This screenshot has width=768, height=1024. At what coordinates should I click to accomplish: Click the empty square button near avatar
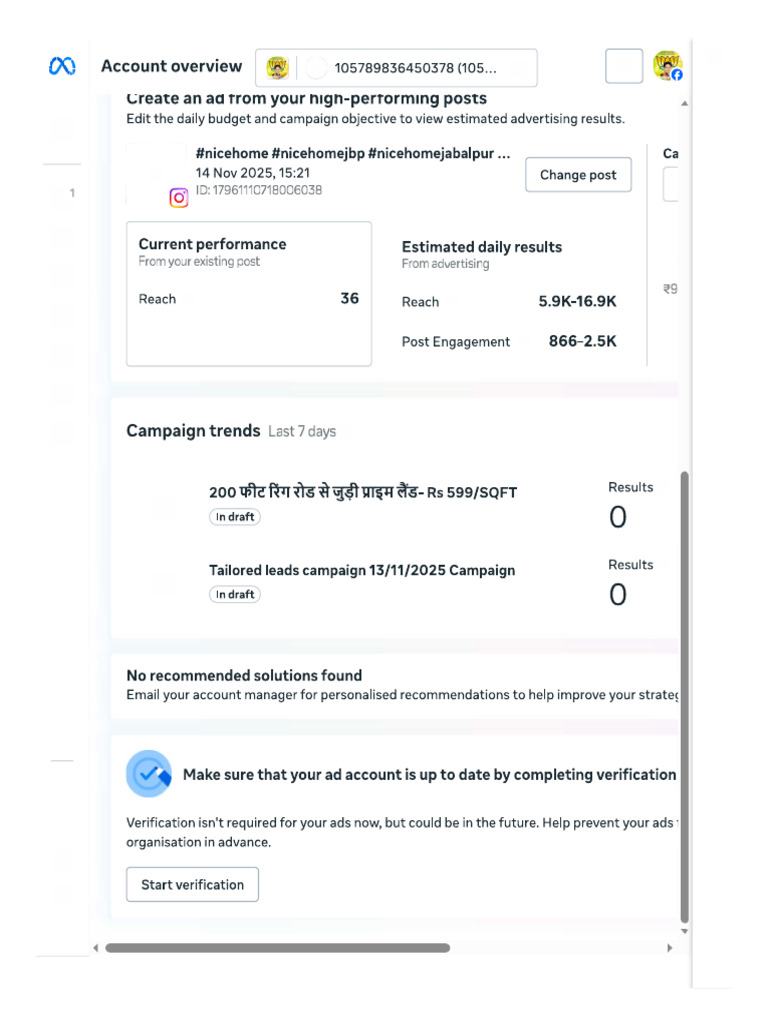tap(624, 66)
